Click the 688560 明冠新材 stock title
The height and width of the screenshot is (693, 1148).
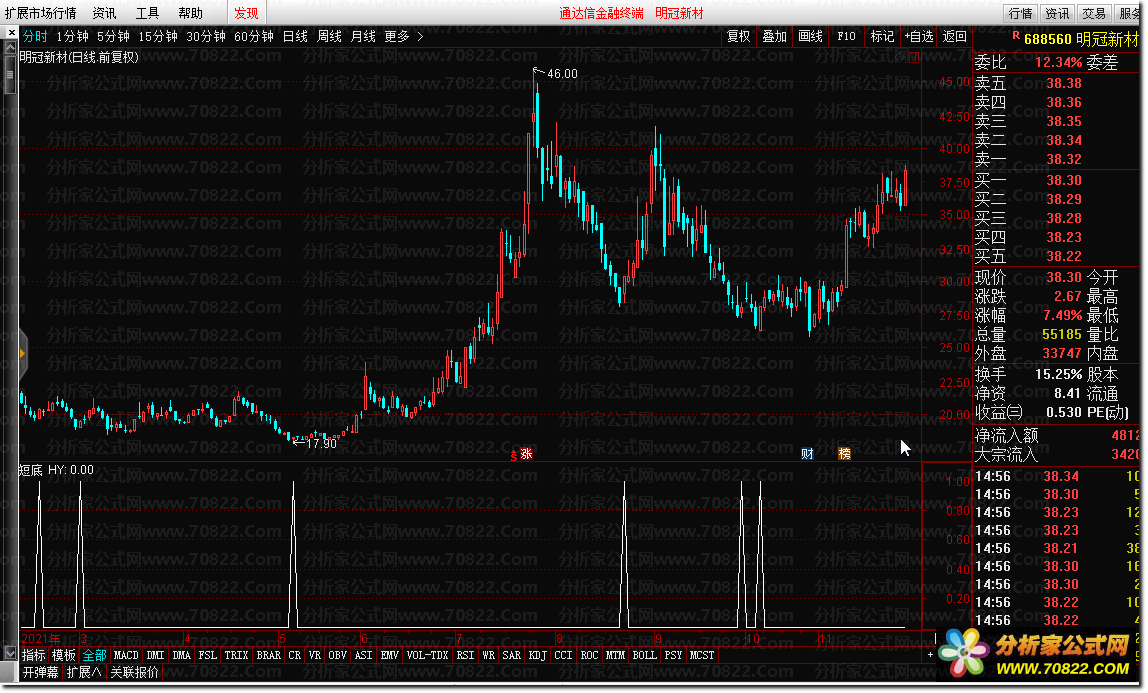[1081, 39]
